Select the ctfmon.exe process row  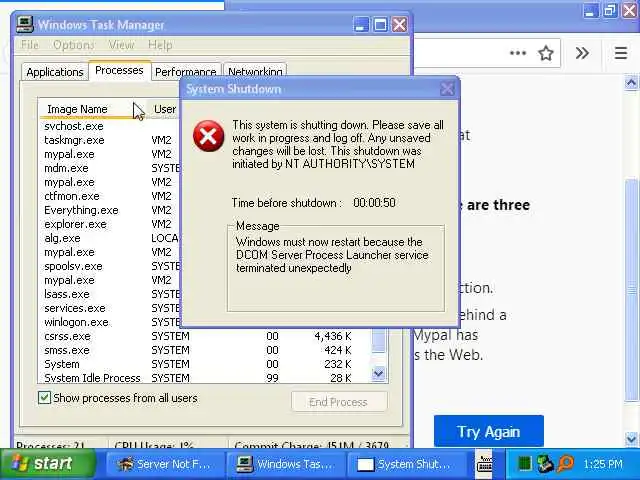[109, 196]
